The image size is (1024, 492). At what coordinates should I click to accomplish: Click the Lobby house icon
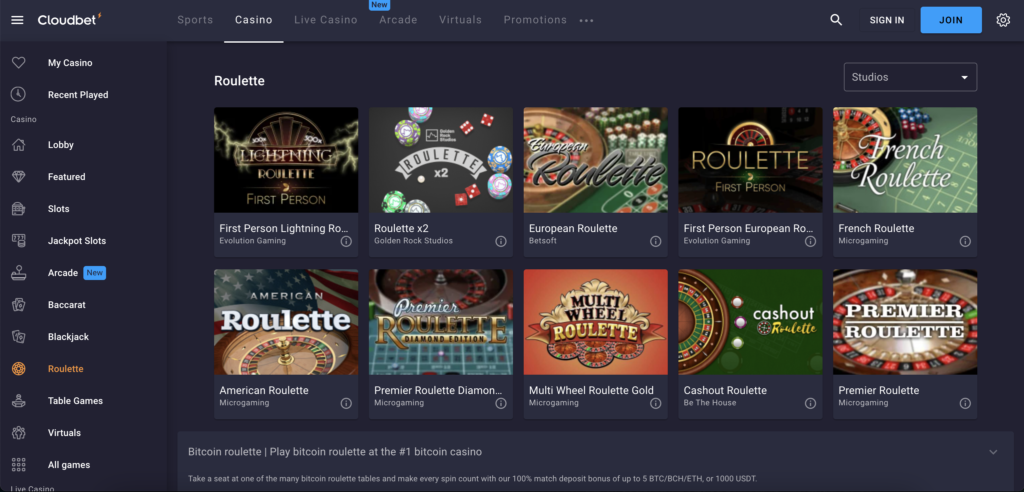[x=18, y=145]
